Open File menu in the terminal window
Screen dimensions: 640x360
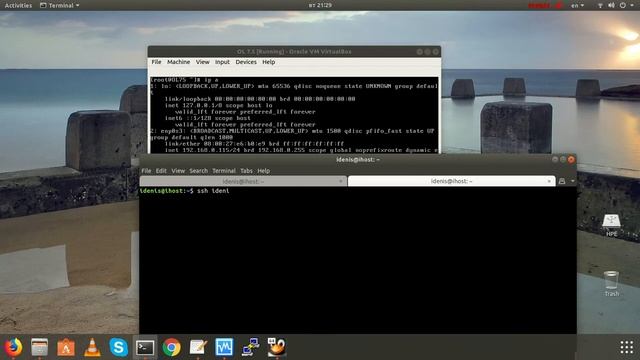pos(146,171)
